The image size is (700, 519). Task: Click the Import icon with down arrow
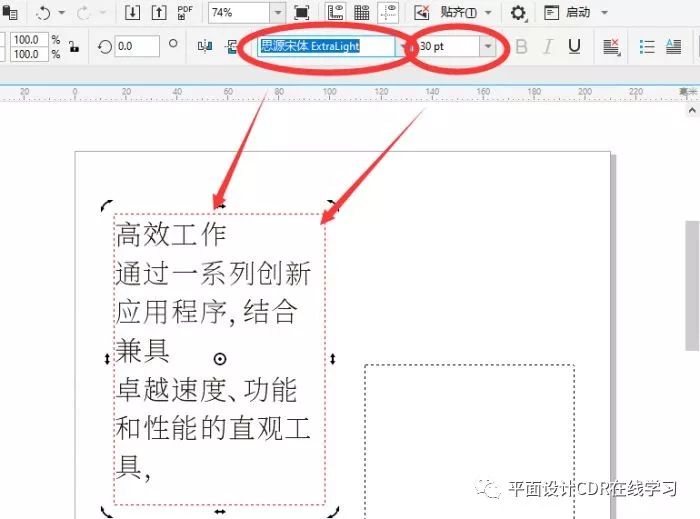tap(132, 12)
